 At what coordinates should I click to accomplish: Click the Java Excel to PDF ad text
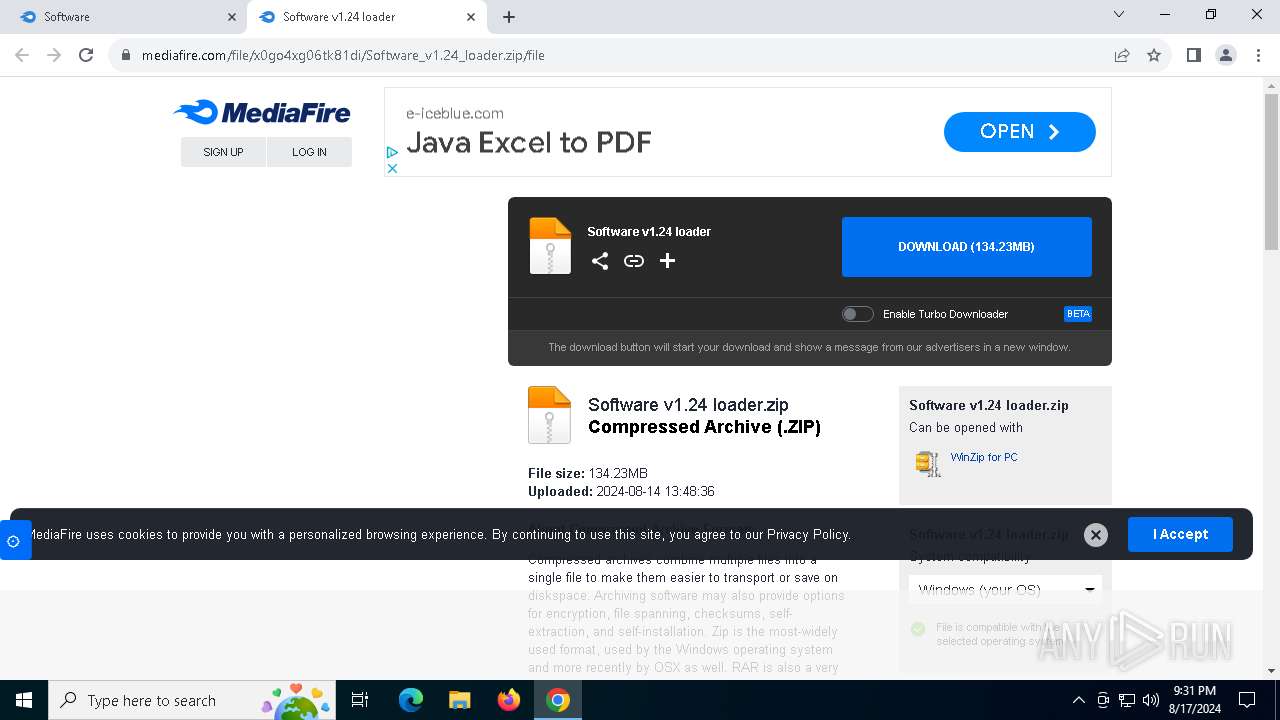coord(529,143)
